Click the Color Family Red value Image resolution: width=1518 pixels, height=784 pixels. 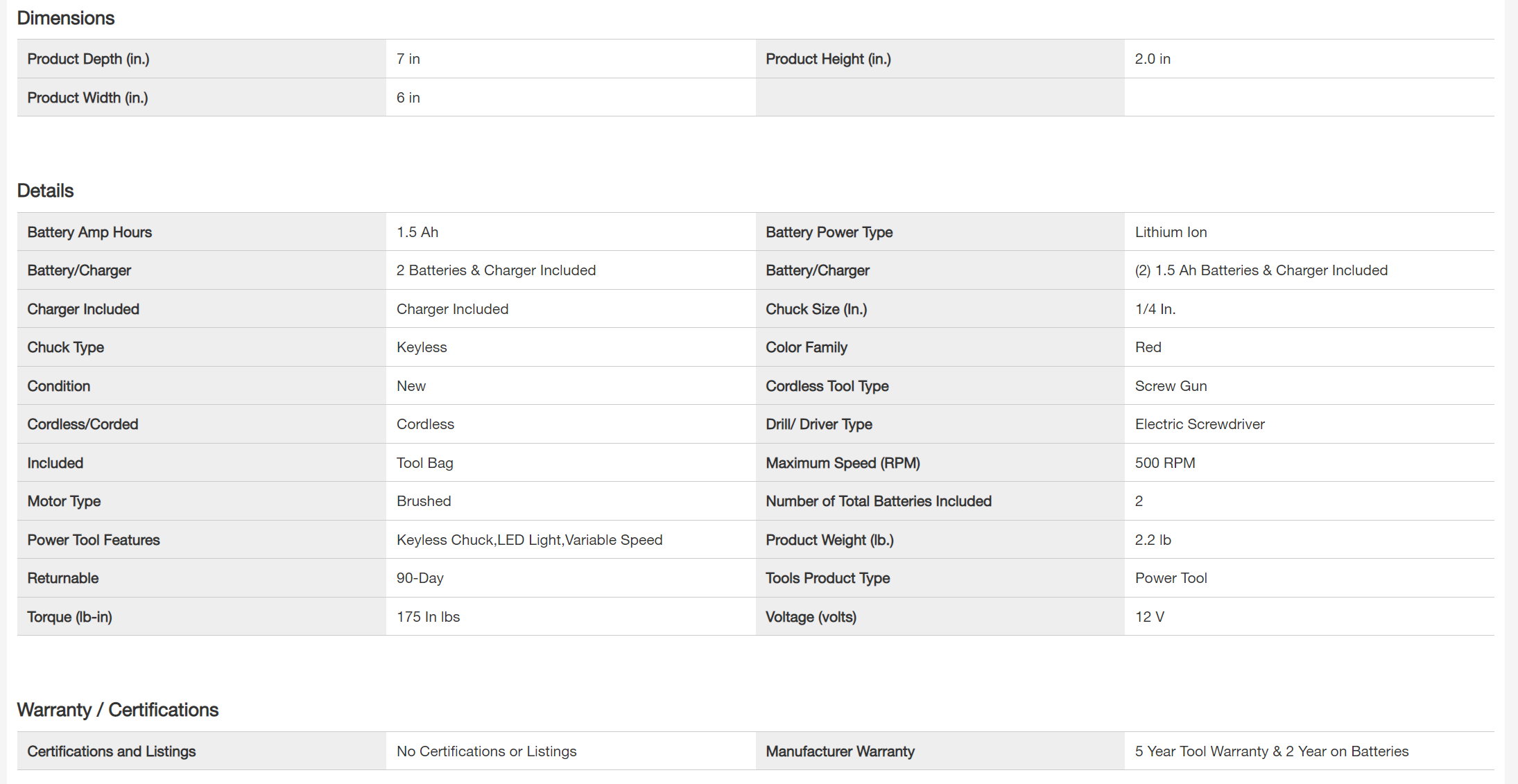(1148, 347)
